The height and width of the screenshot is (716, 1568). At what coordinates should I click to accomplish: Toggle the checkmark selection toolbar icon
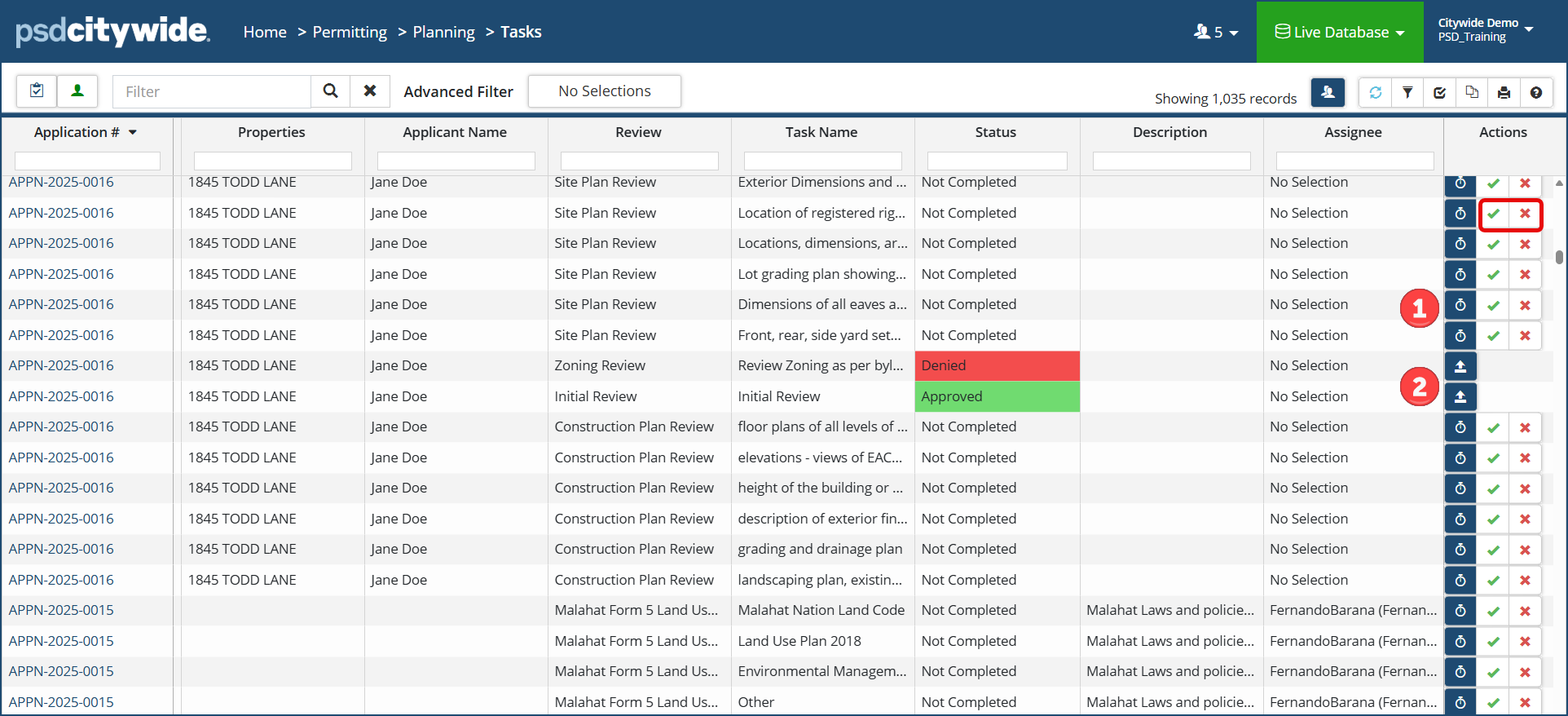1440,93
